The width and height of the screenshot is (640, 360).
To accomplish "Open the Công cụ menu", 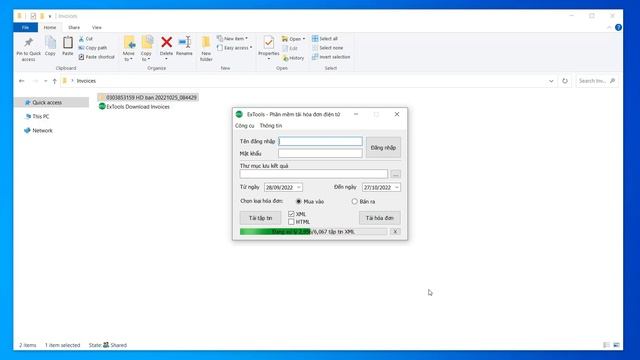I will tap(244, 126).
